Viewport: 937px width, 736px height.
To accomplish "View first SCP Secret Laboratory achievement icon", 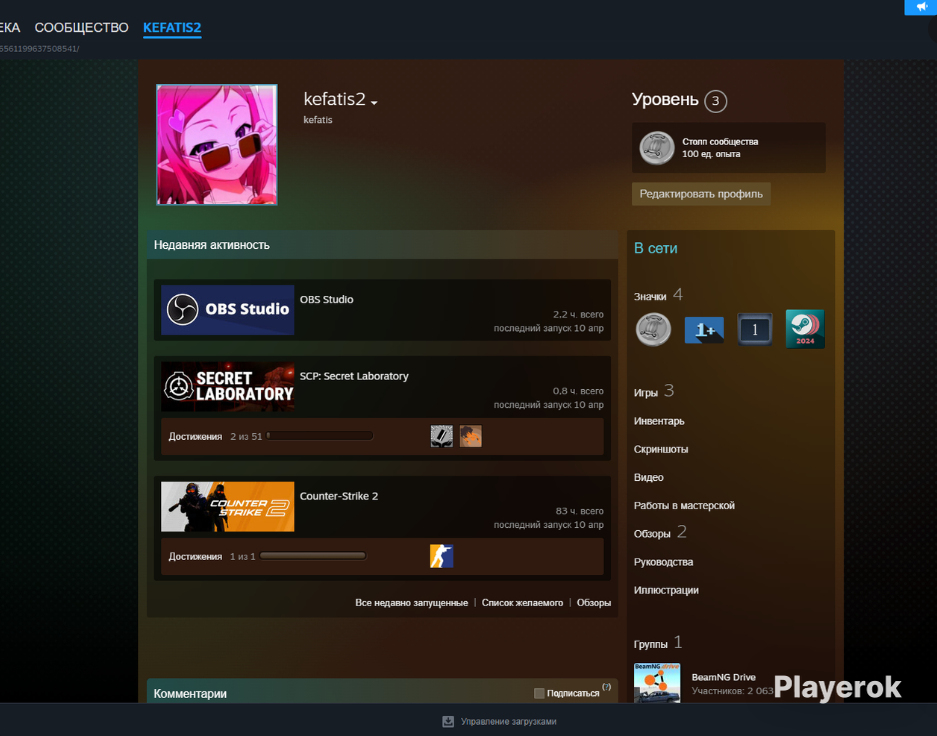I will (442, 436).
